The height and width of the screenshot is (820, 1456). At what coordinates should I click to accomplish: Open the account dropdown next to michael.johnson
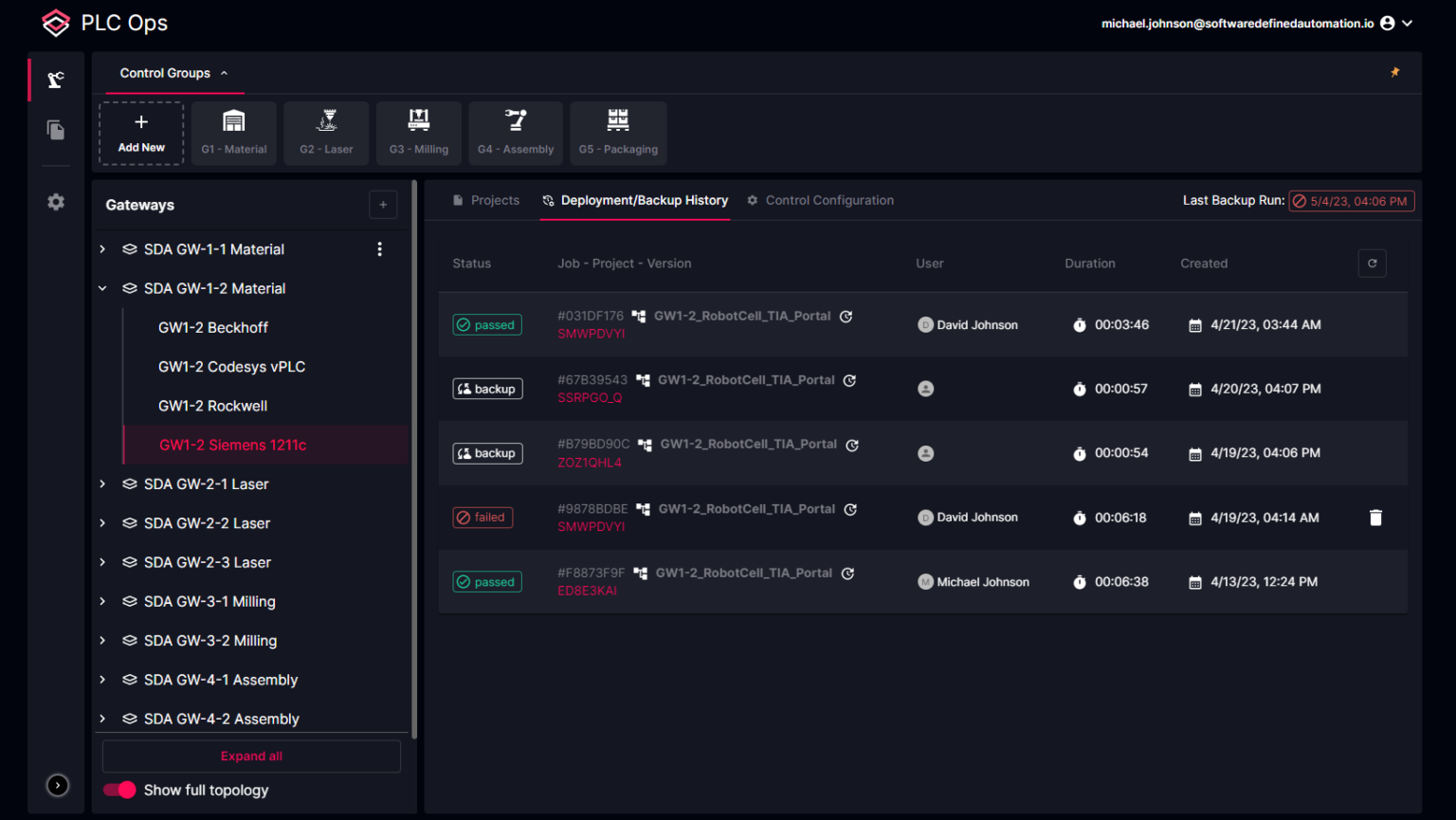point(1406,23)
